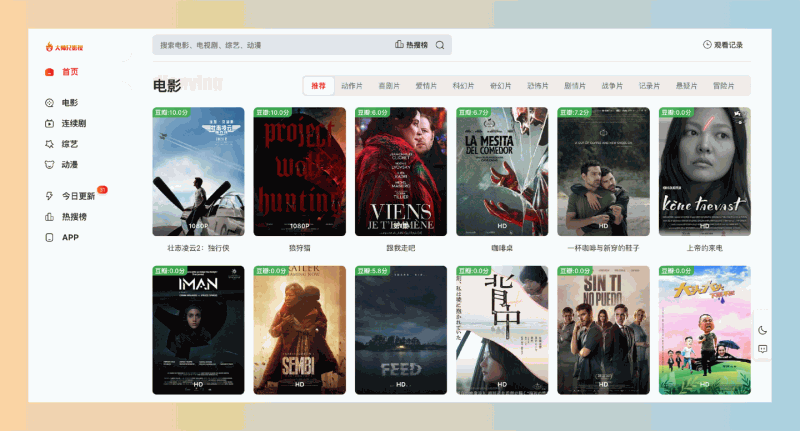The height and width of the screenshot is (431, 800).
Task: Go to 首页 home in sidebar
Action: 62,72
